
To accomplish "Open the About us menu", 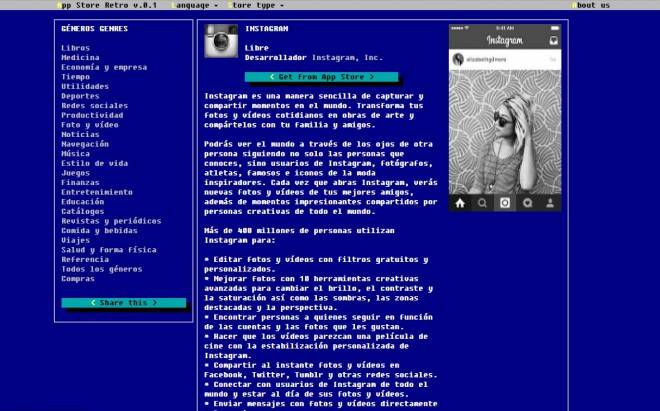I will click(591, 5).
